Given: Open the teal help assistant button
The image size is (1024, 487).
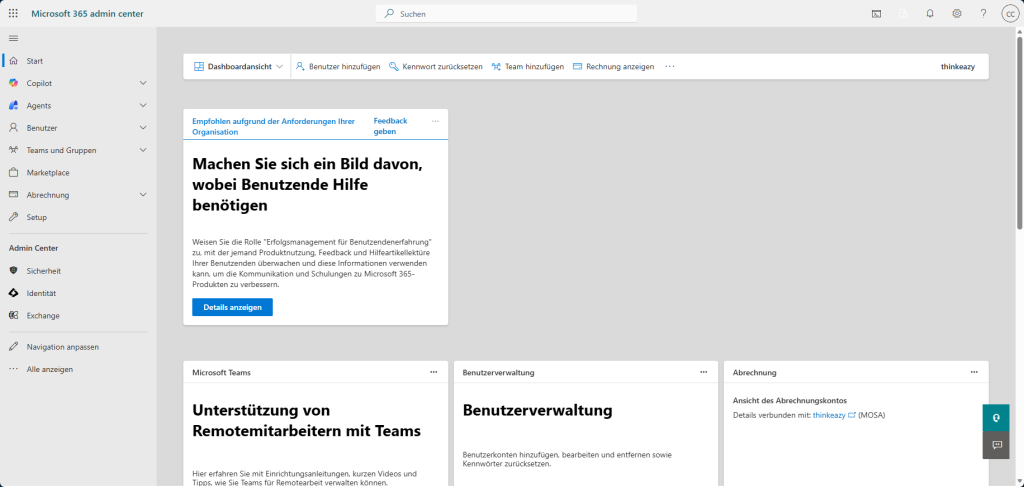Looking at the screenshot, I should click(996, 417).
